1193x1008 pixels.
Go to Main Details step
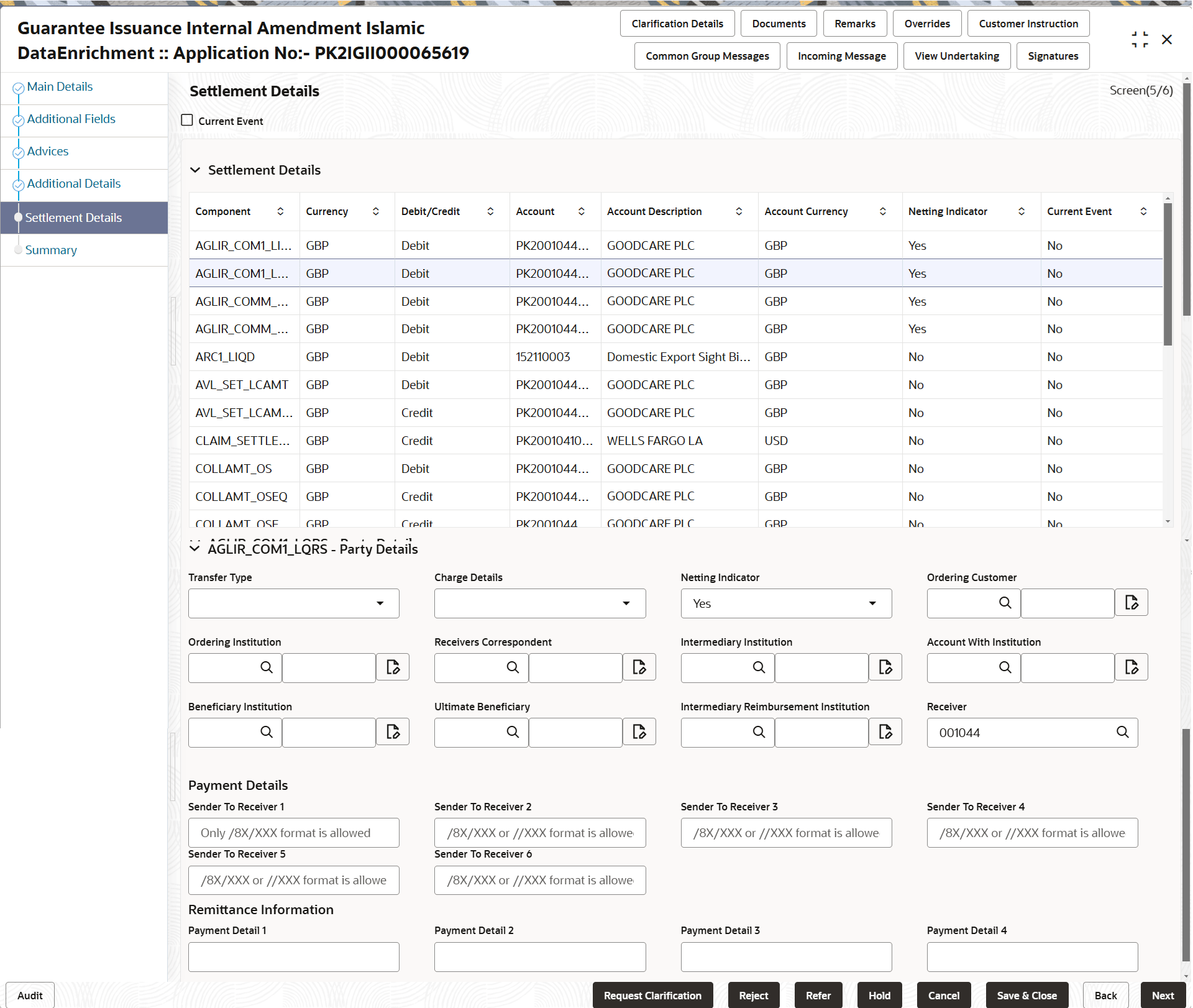pyautogui.click(x=60, y=87)
